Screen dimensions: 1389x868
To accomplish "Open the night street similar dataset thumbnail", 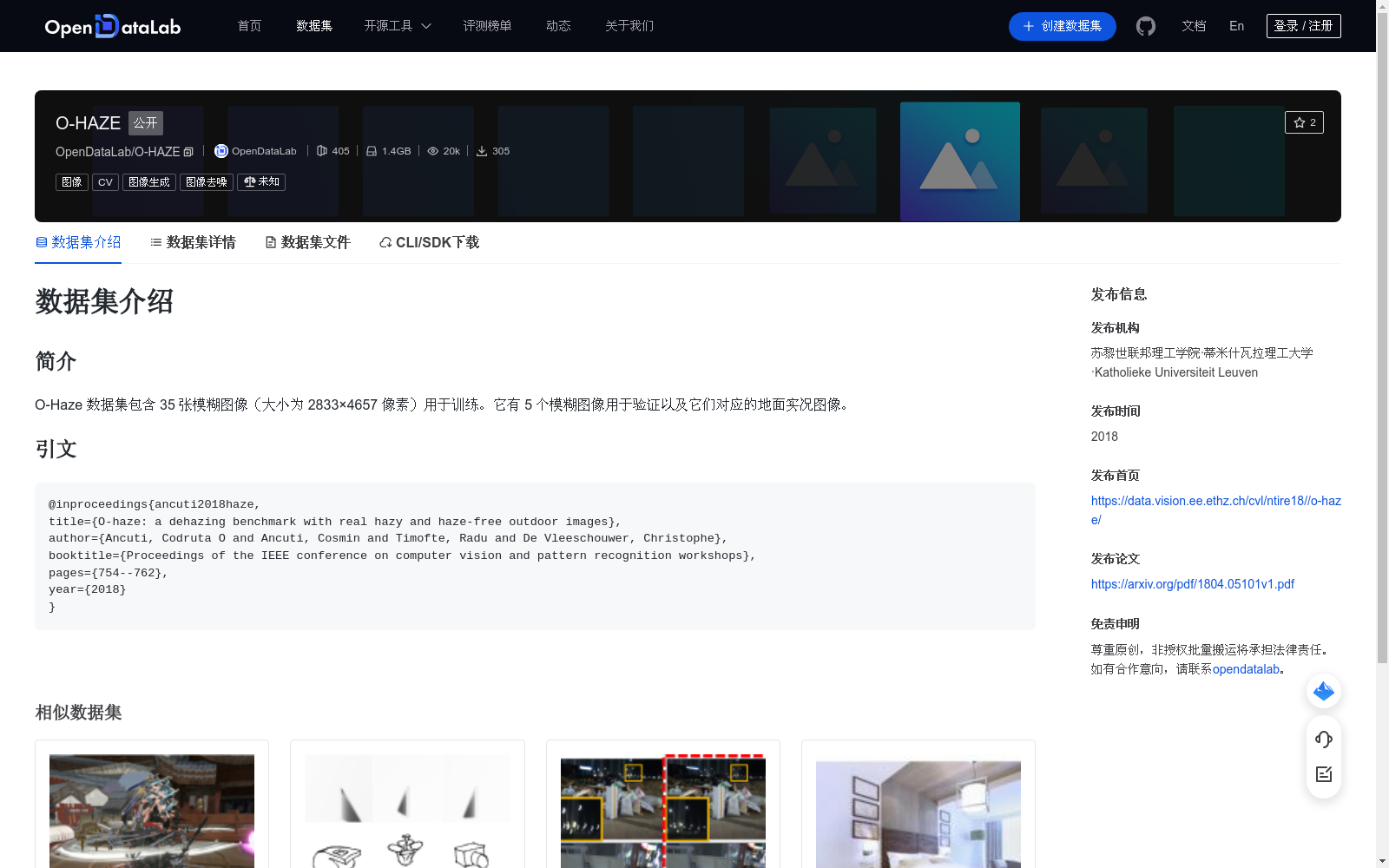I will click(663, 811).
